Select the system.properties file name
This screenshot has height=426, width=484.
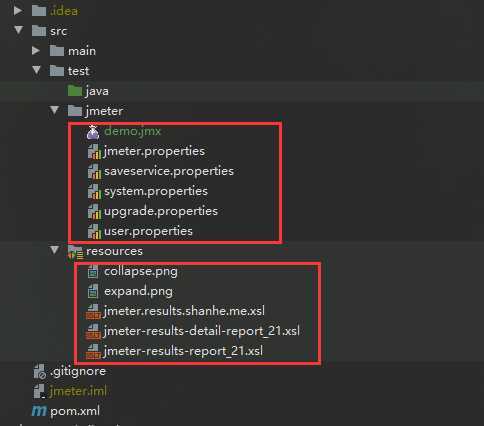[156, 192]
